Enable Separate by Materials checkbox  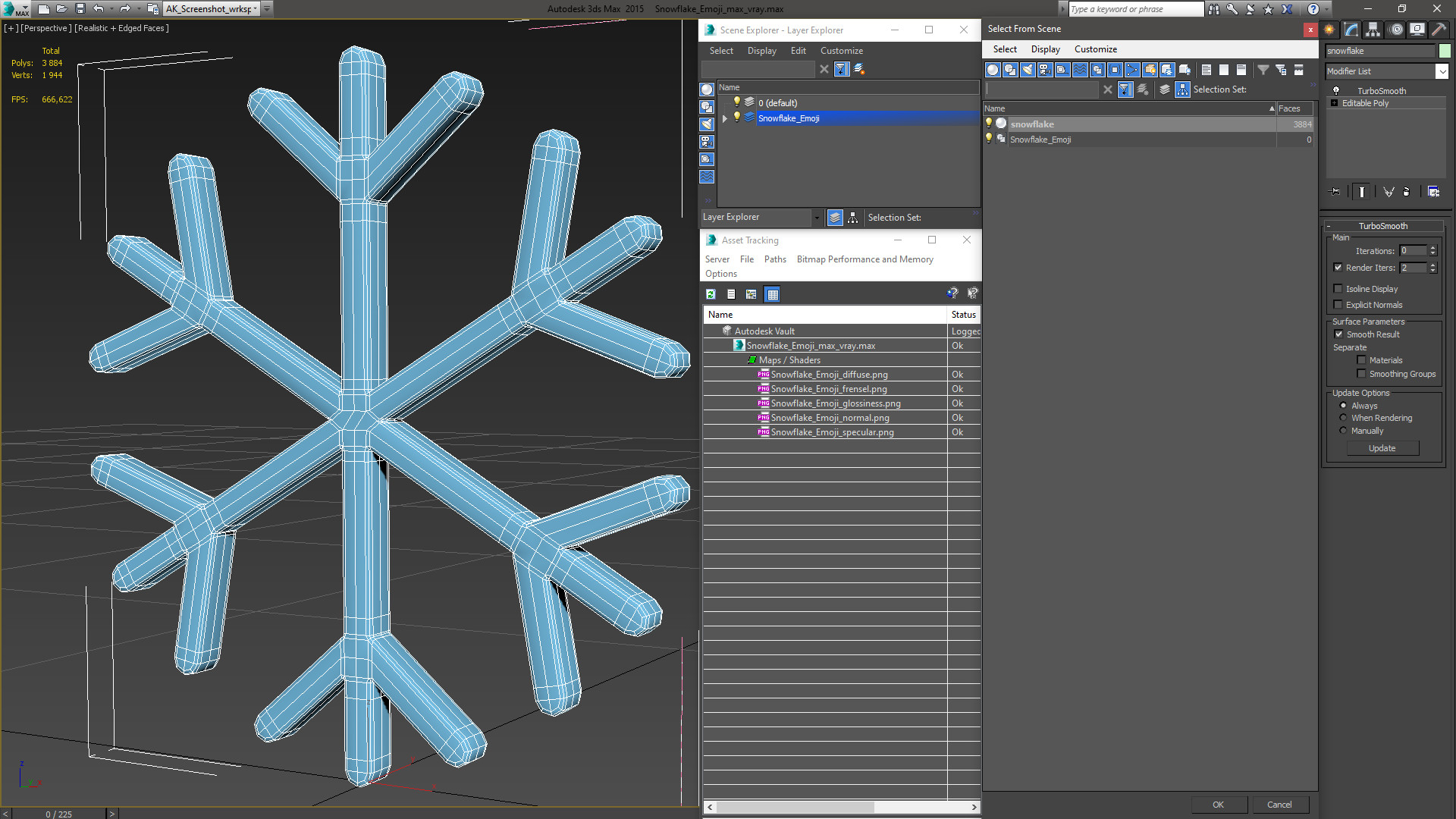(x=1361, y=360)
